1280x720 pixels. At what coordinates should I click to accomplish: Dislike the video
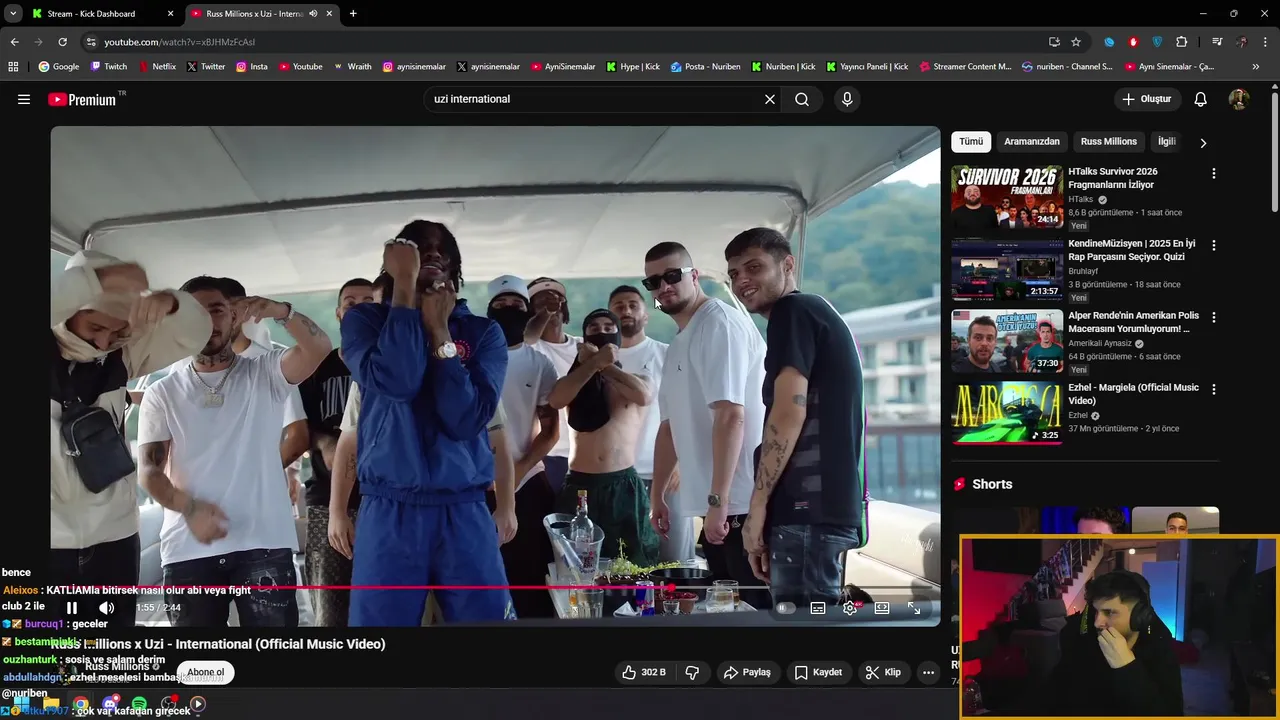pos(692,672)
